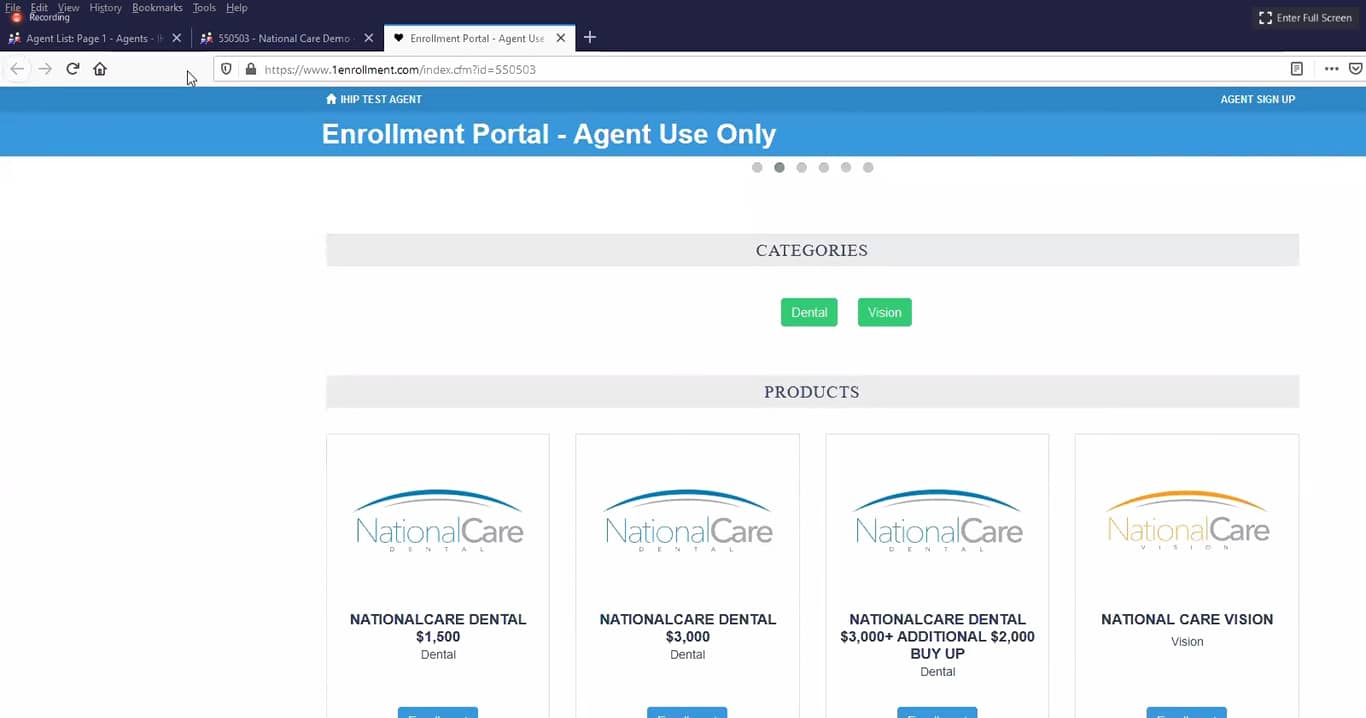The width and height of the screenshot is (1366, 718).
Task: Switch to the Agent List Page 1 tab
Action: coord(96,38)
